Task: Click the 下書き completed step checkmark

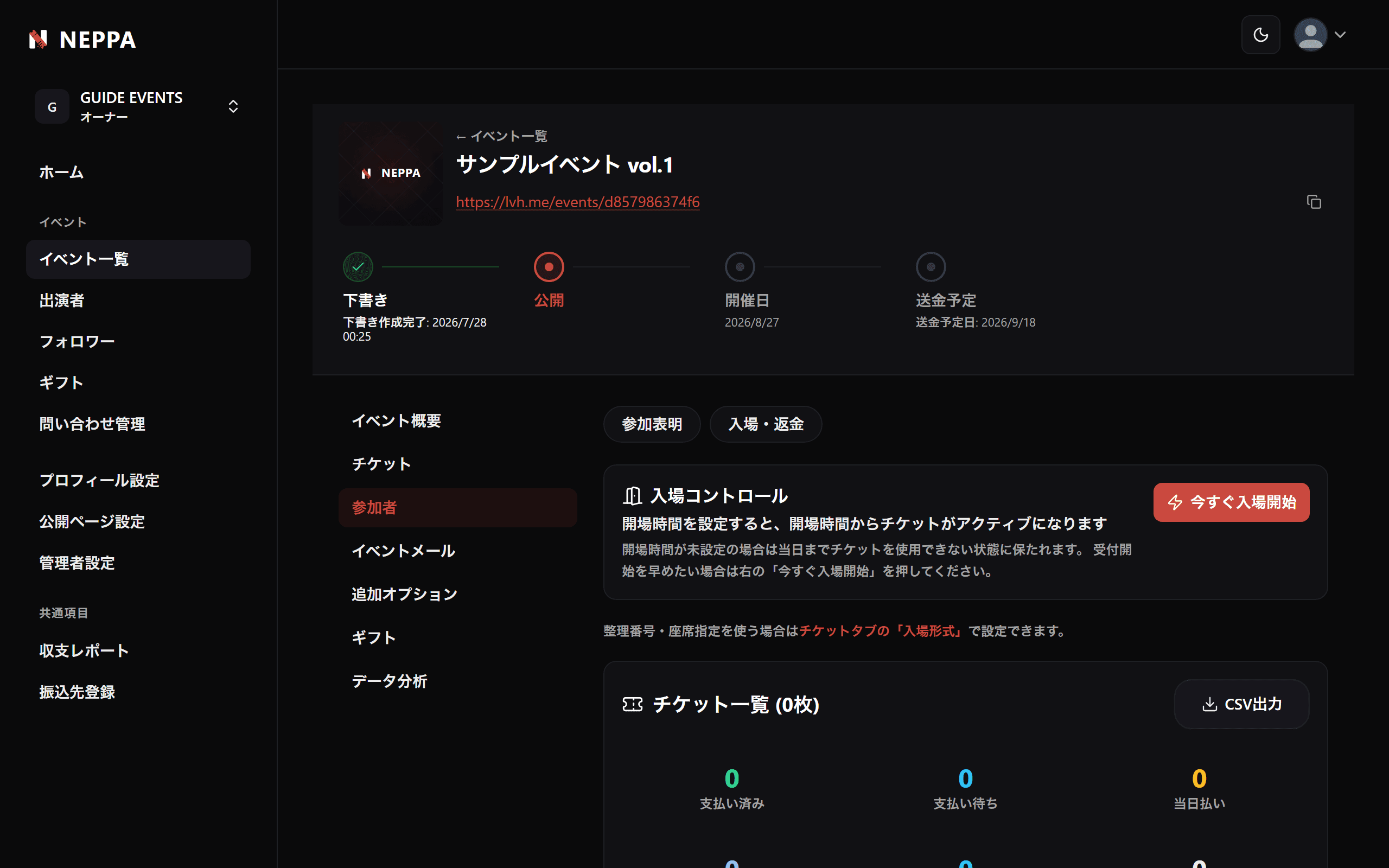Action: (358, 267)
